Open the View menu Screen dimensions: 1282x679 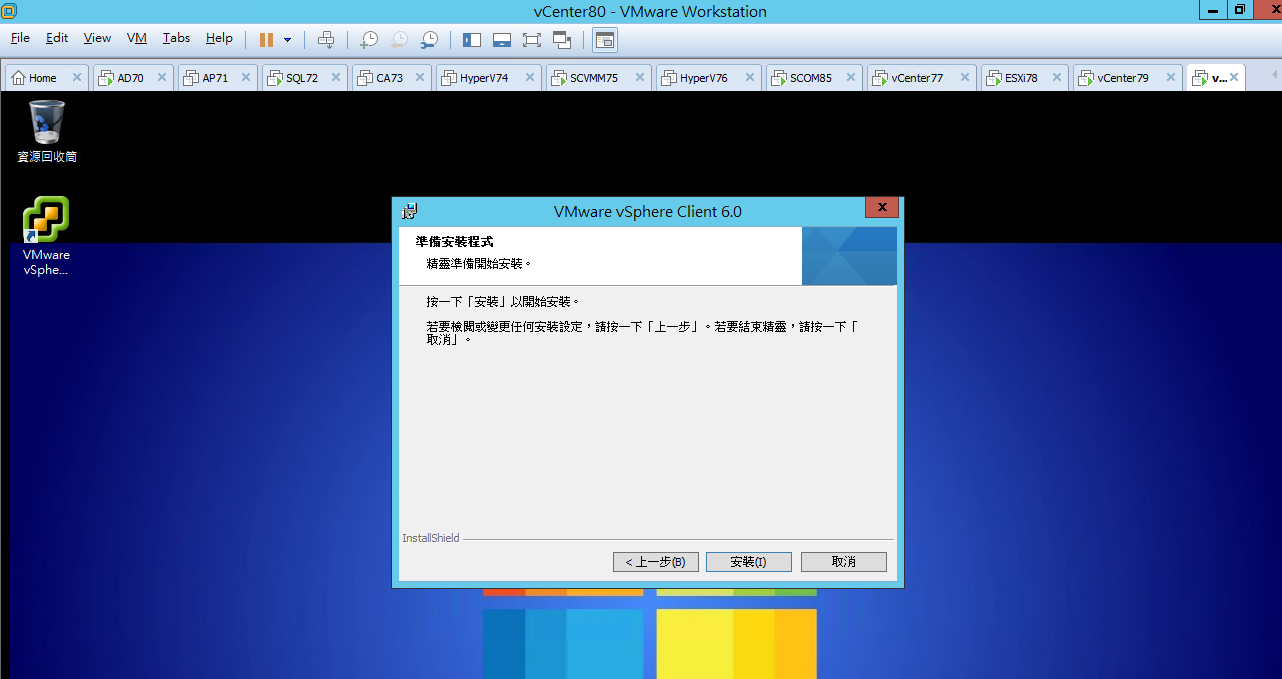pyautogui.click(x=97, y=38)
